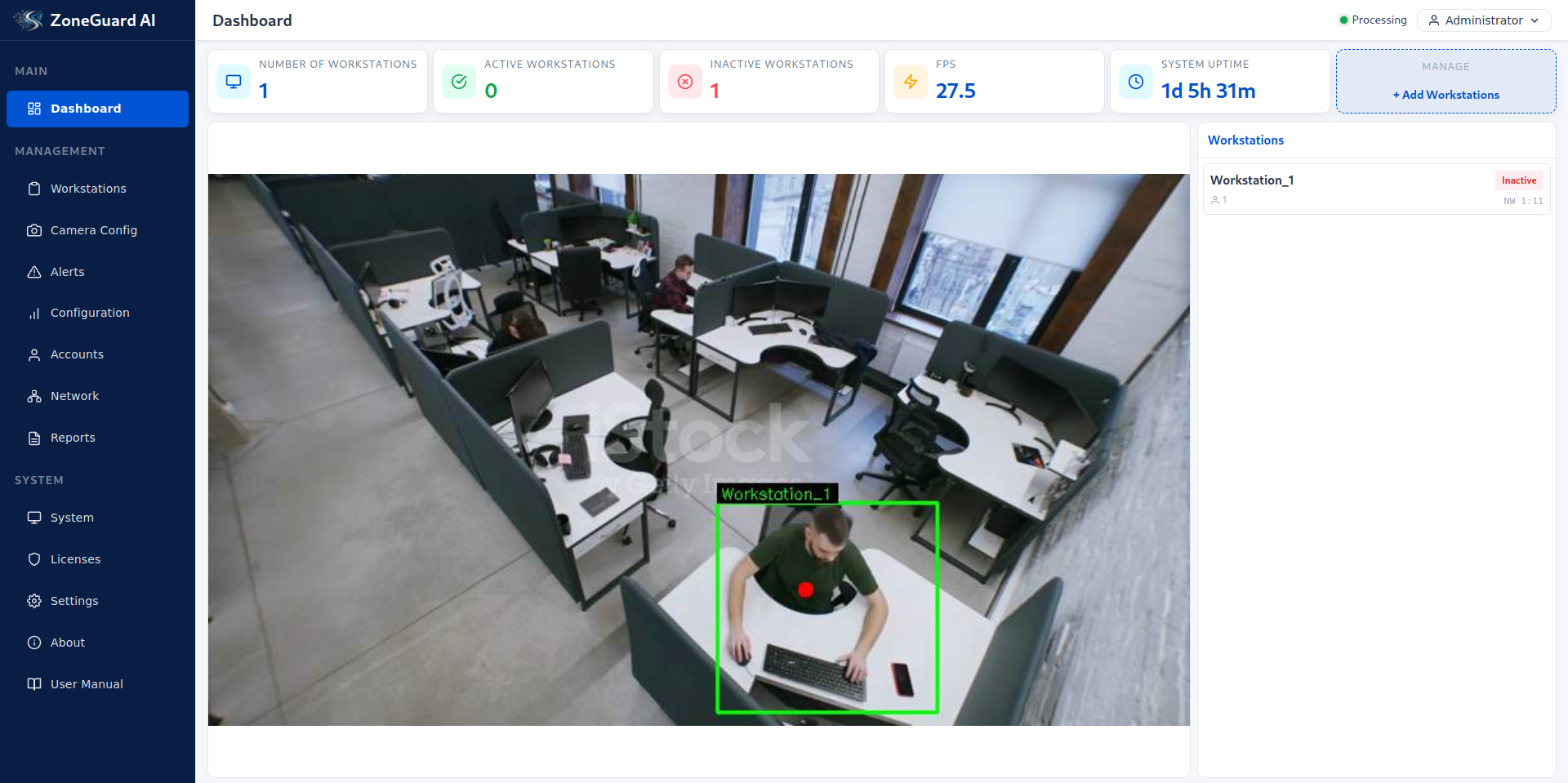The height and width of the screenshot is (783, 1568).
Task: Click the + Add Workstations button
Action: click(1445, 95)
